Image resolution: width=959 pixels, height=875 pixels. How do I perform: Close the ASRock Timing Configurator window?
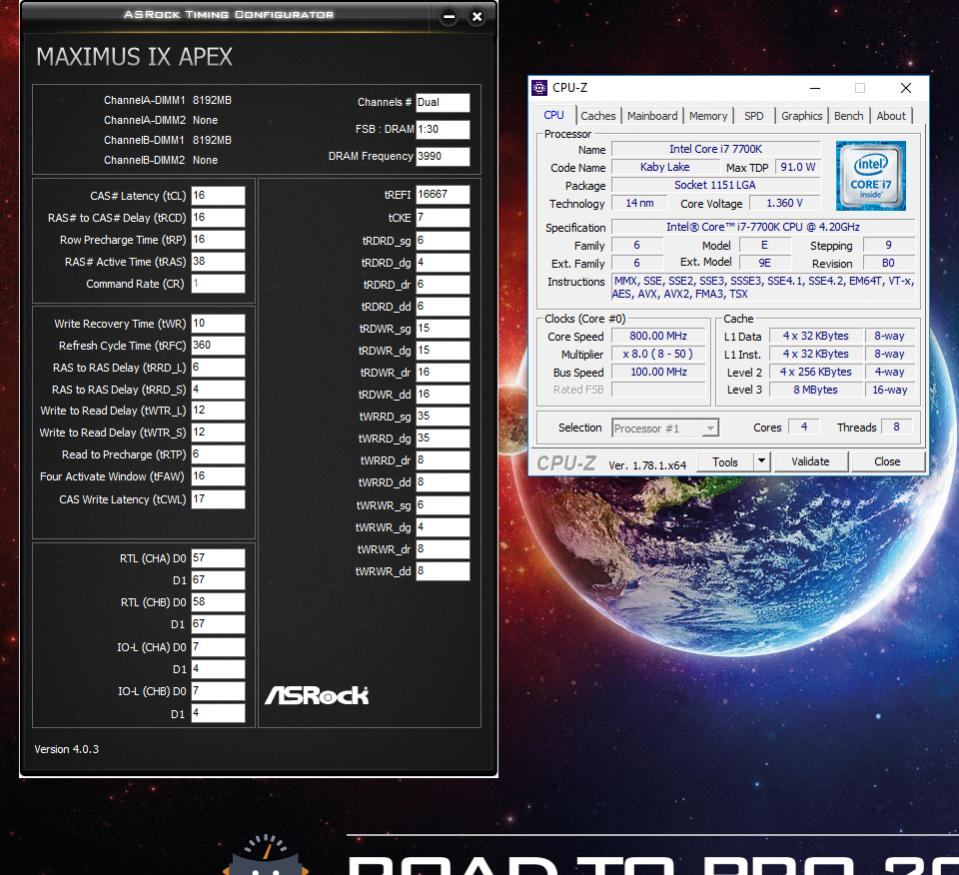pyautogui.click(x=477, y=17)
